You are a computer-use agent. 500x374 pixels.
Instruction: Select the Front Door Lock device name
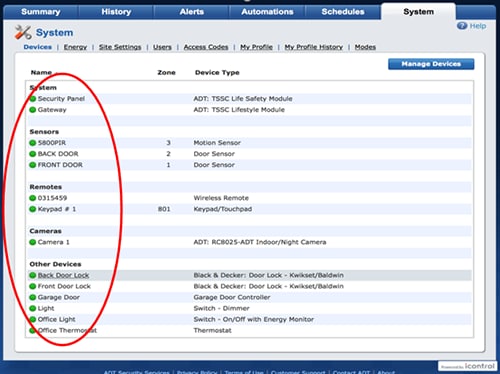64,286
